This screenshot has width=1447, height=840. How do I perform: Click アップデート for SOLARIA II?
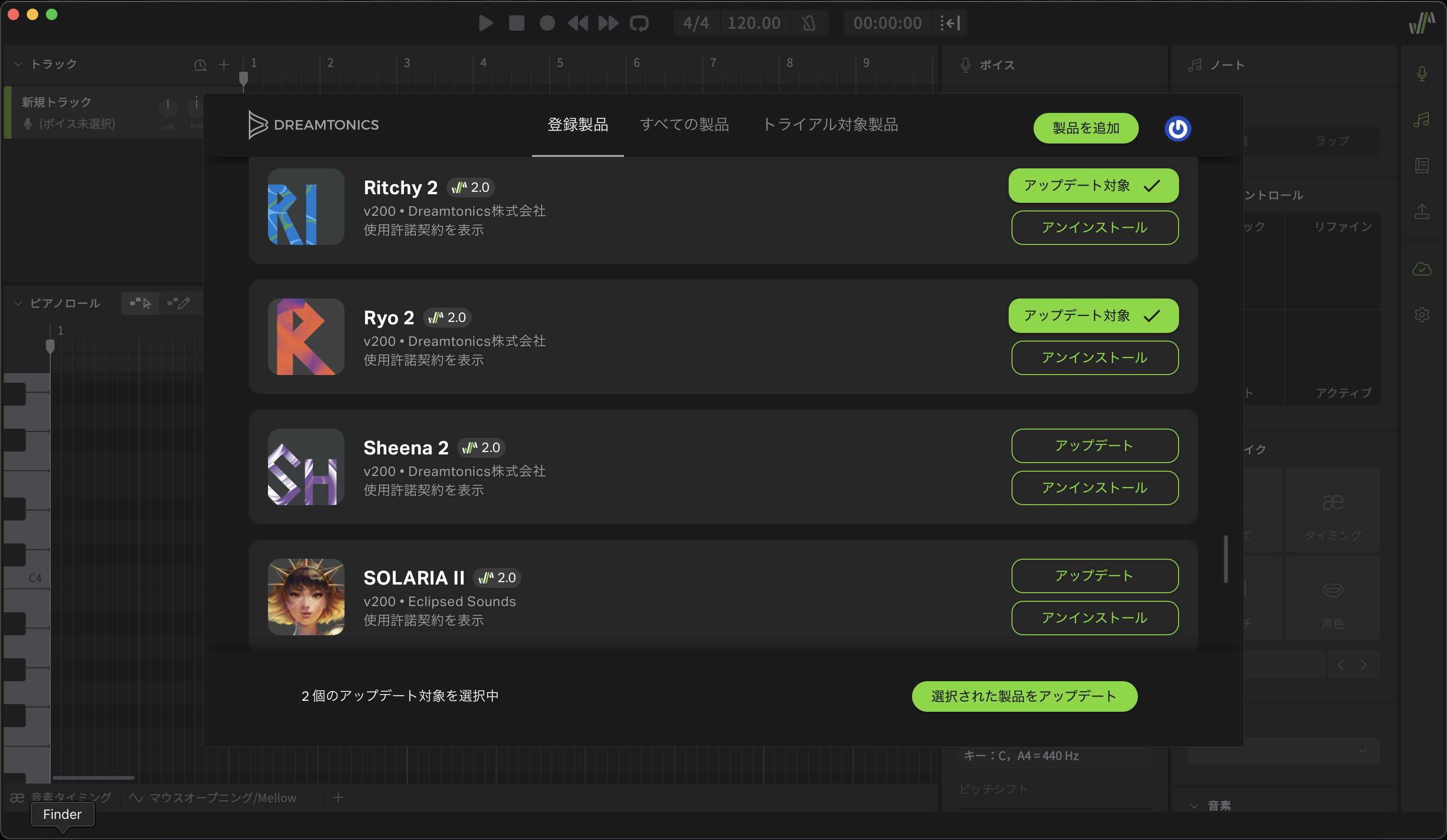click(1095, 576)
